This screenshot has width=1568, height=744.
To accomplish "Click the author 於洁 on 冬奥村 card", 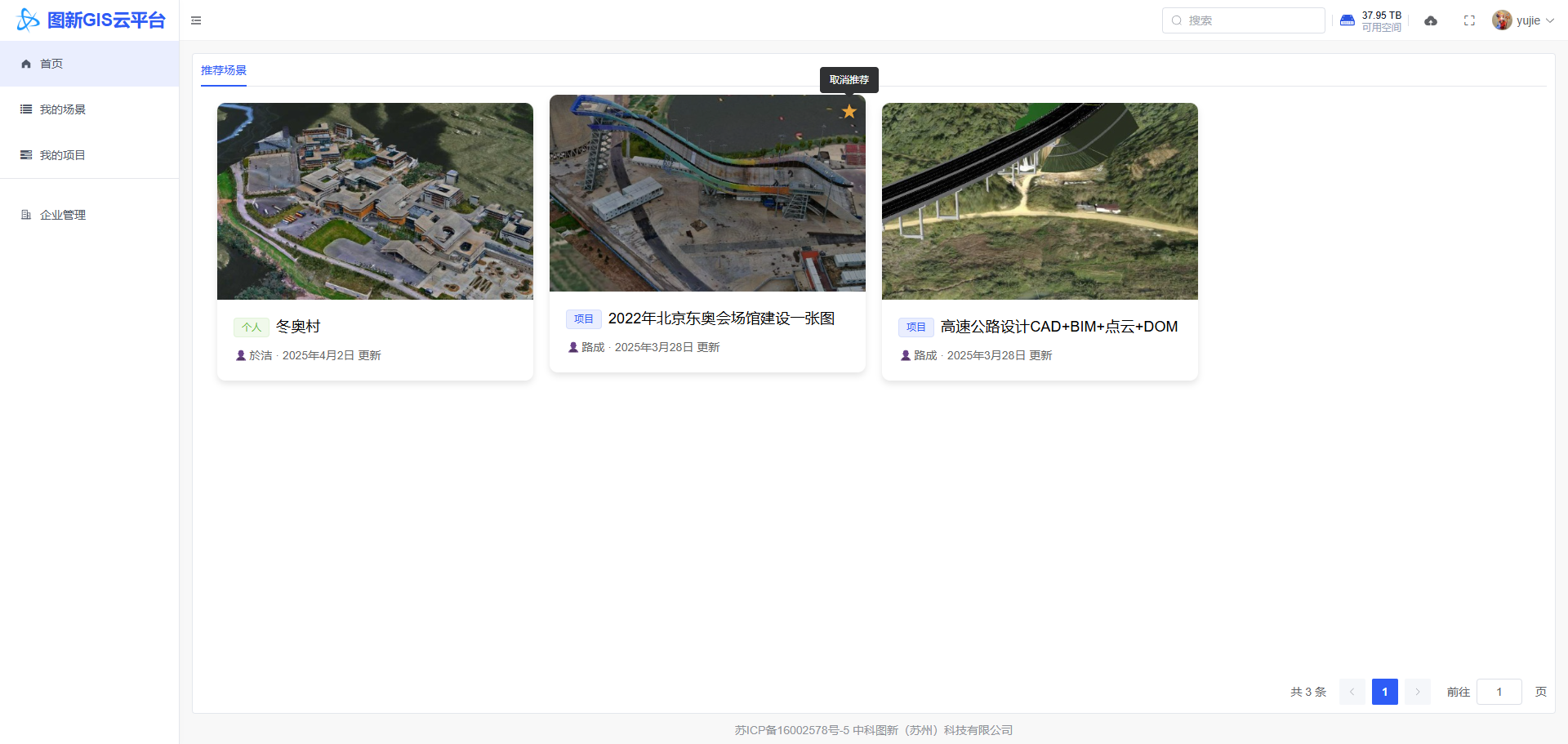I will click(x=261, y=355).
